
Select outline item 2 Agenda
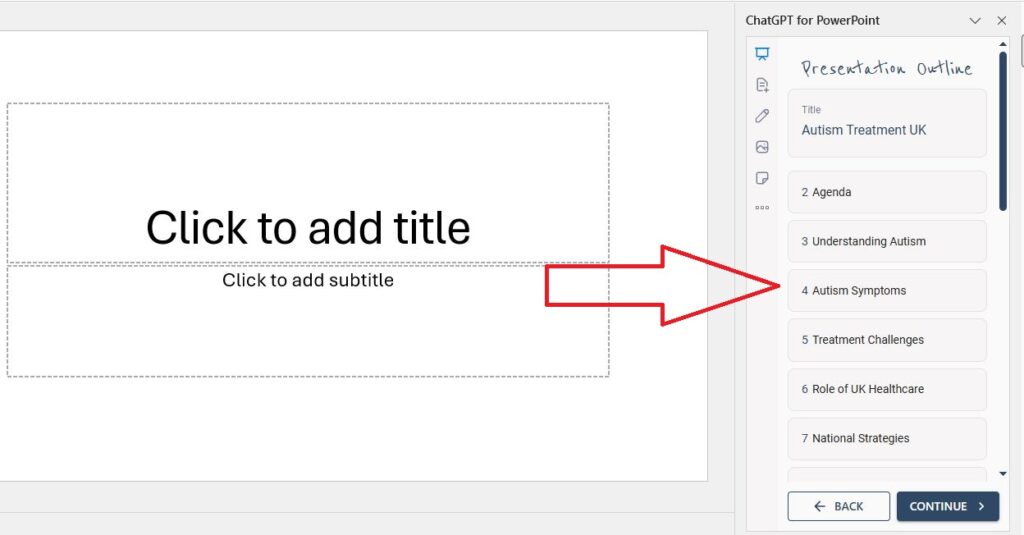point(887,192)
